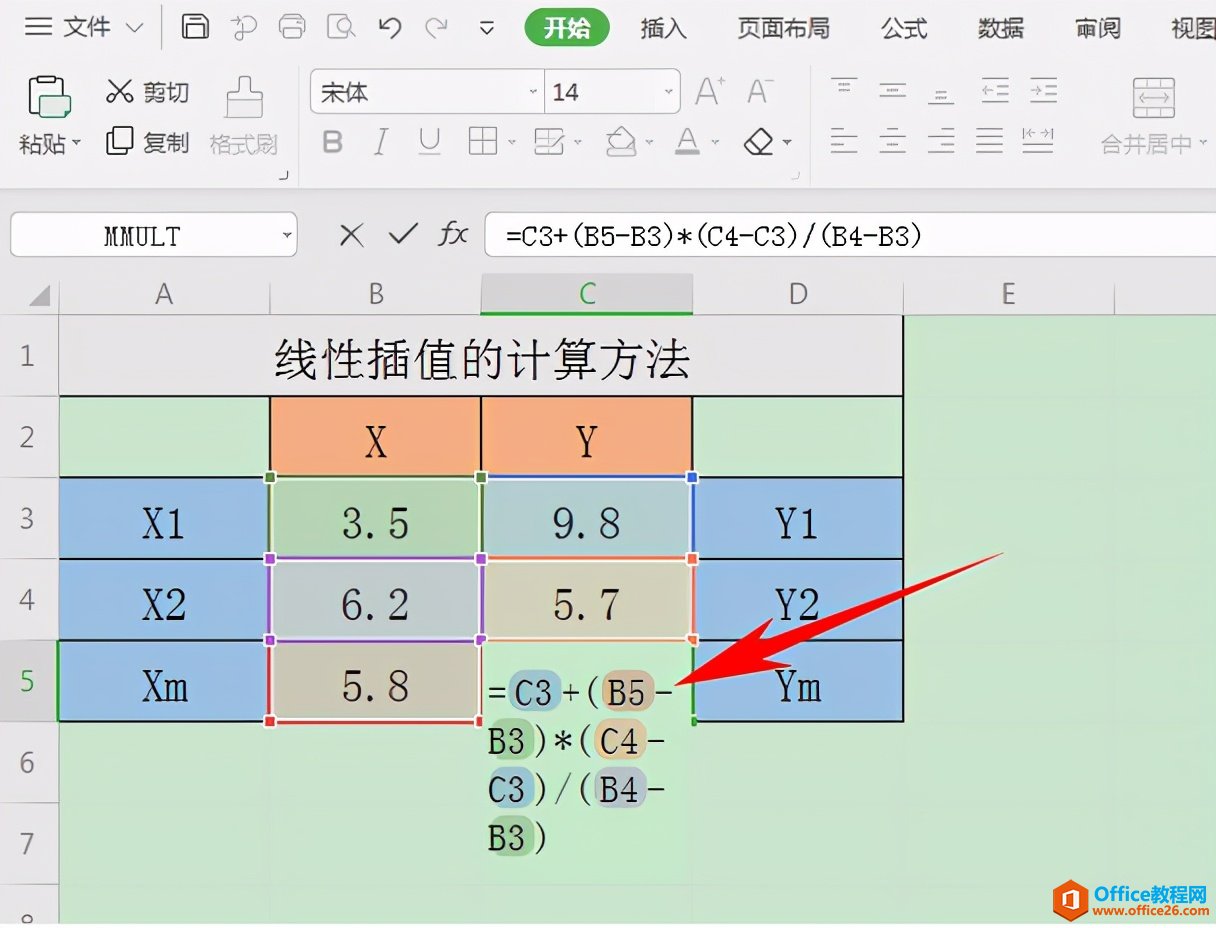Confirm formula with the checkmark
This screenshot has width=1216, height=928.
[403, 234]
